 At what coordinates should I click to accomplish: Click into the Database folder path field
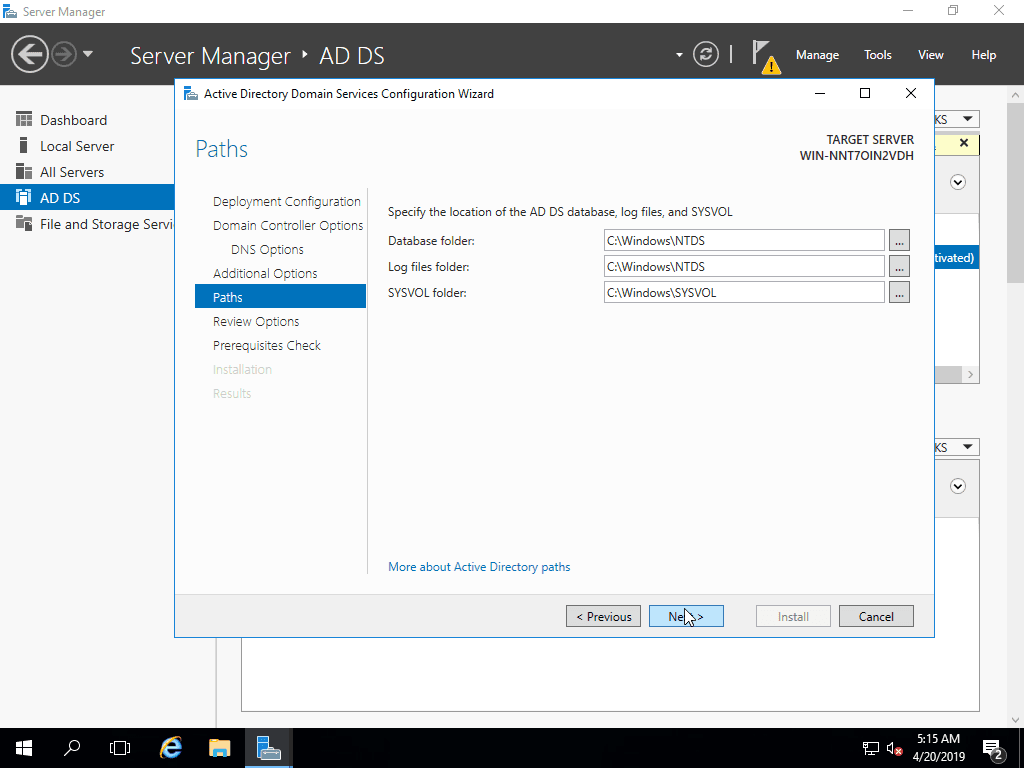pyautogui.click(x=744, y=240)
